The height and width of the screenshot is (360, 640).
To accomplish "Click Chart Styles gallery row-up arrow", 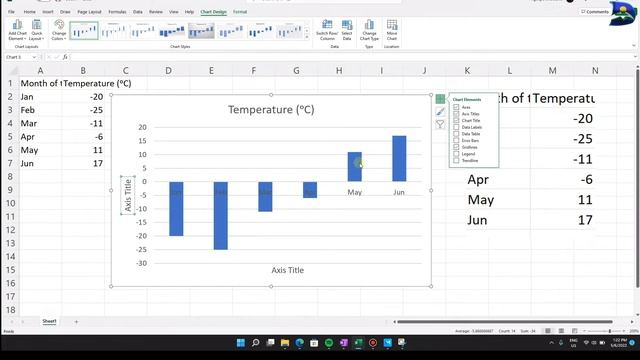I will [x=307, y=25].
